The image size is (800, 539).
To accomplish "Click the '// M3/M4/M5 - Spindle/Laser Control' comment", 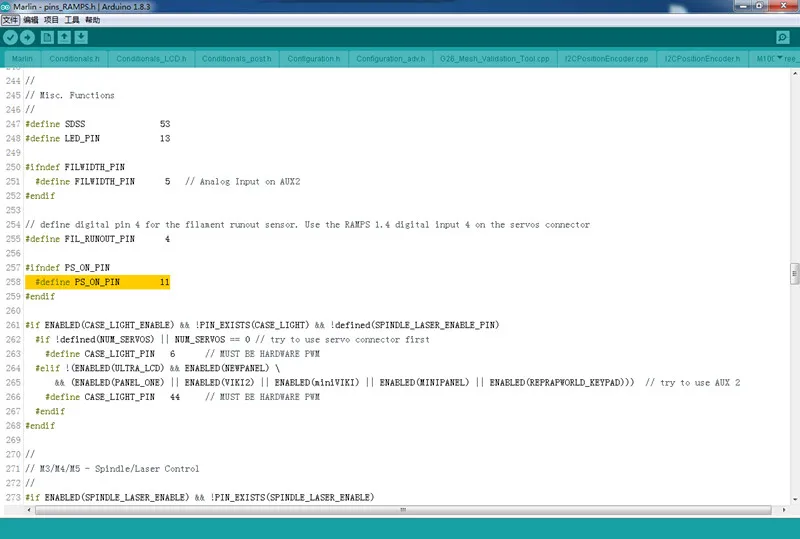I will click(x=112, y=469).
